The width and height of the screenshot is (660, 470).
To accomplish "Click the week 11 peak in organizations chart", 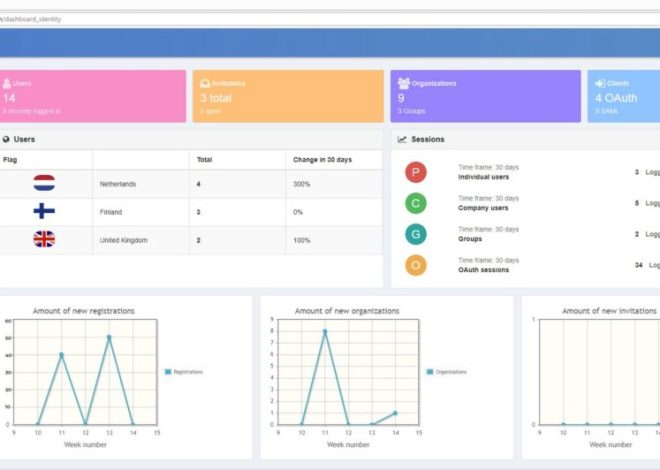I will (325, 332).
